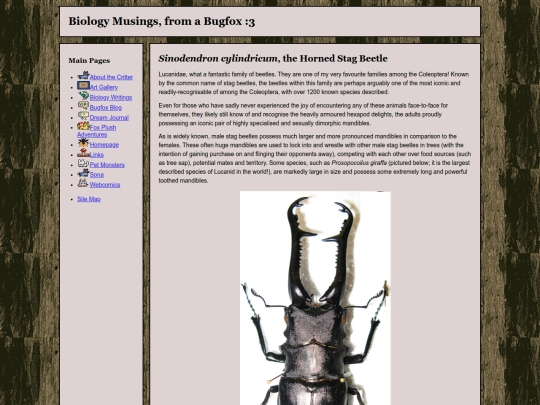
Task: Click the paragraph starting As is widely known
Action: pos(314,158)
